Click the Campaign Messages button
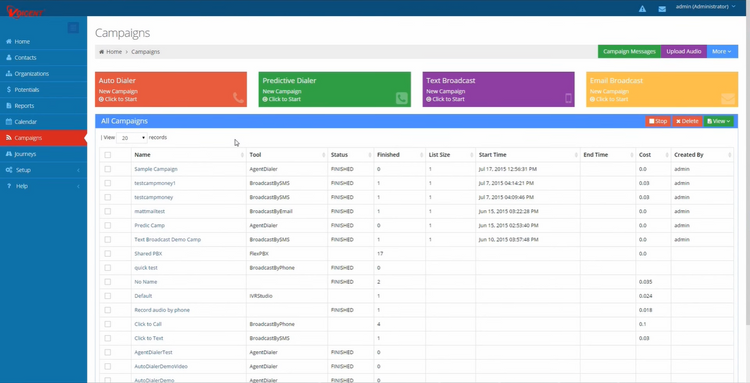The image size is (750, 383). (x=629, y=52)
